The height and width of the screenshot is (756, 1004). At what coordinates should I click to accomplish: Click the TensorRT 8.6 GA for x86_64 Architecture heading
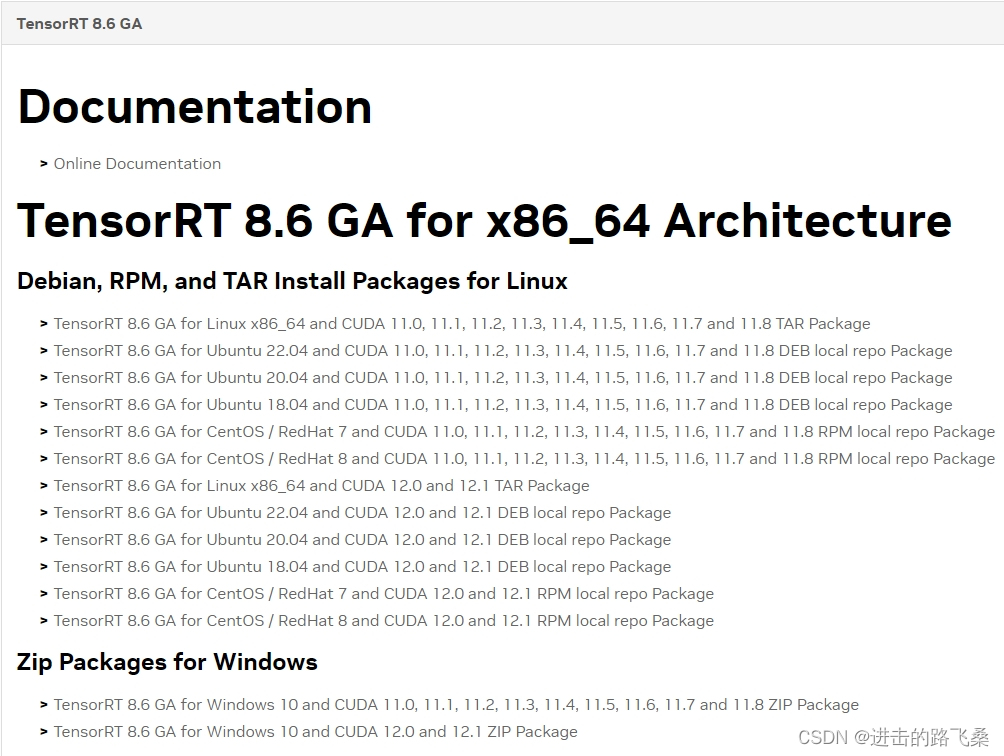pyautogui.click(x=485, y=221)
